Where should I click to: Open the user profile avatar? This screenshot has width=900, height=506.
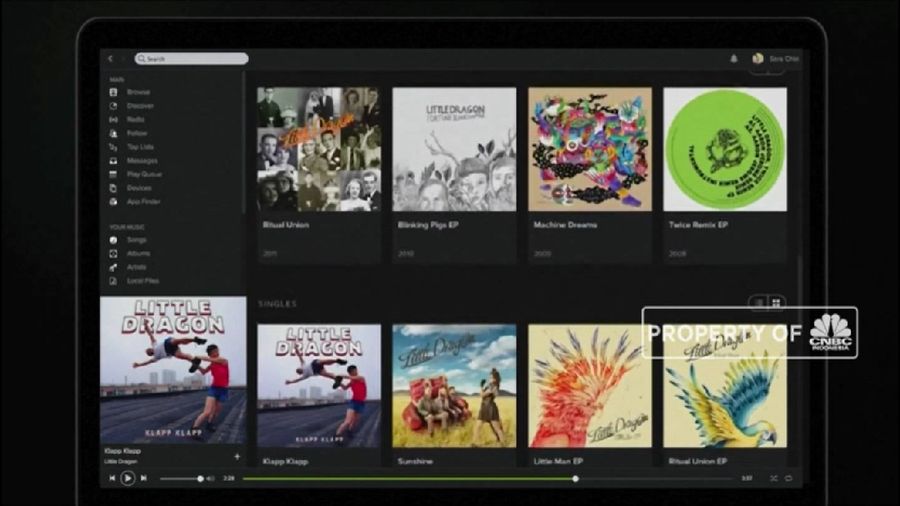click(x=758, y=59)
